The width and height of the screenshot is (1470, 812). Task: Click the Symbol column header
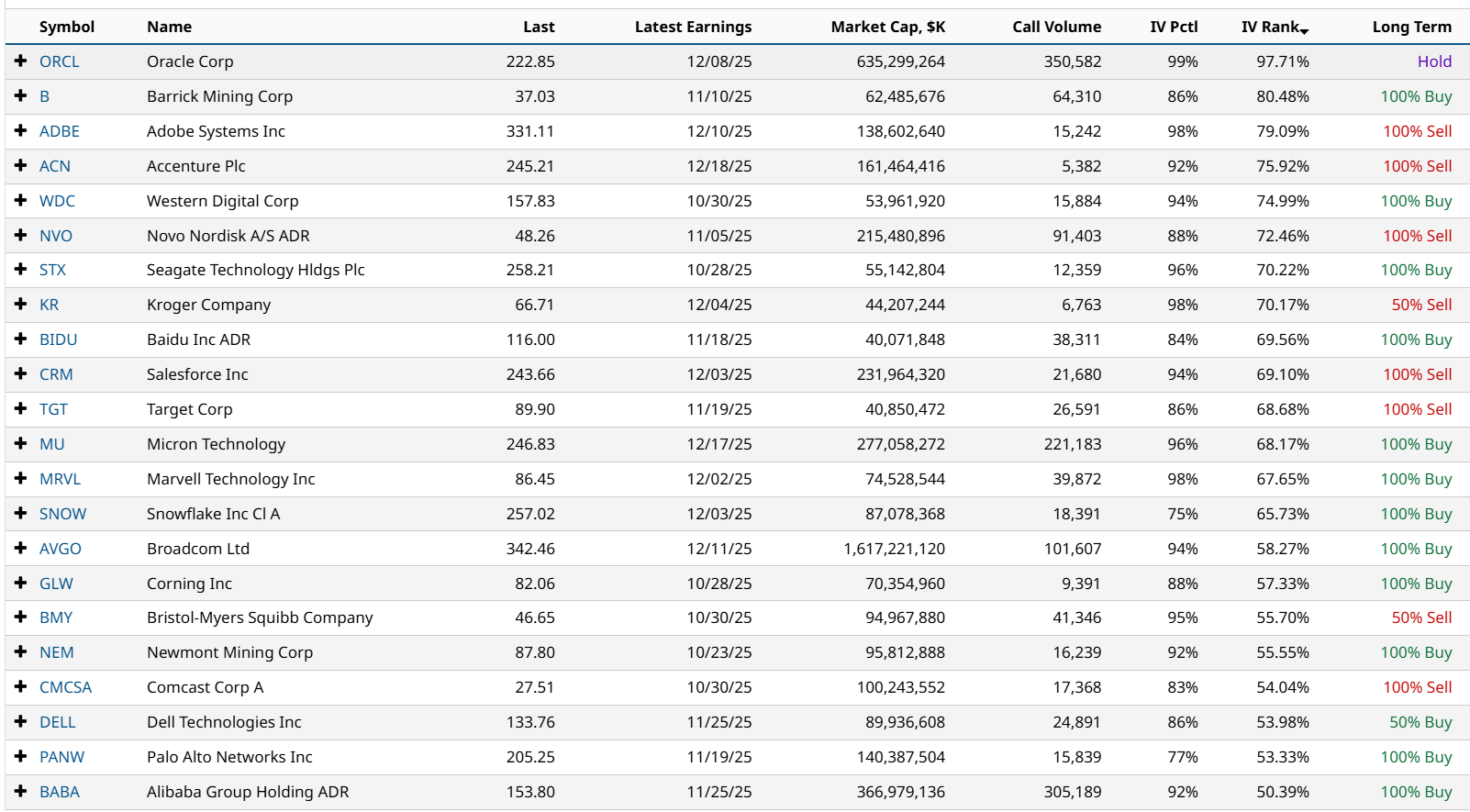(67, 27)
